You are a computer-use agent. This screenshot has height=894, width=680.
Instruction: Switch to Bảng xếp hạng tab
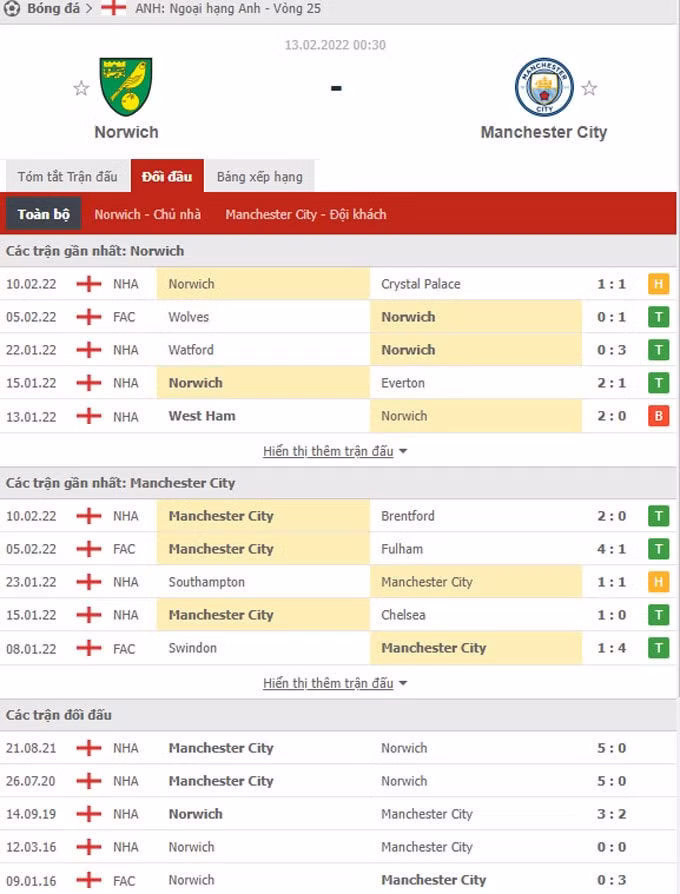pyautogui.click(x=259, y=177)
